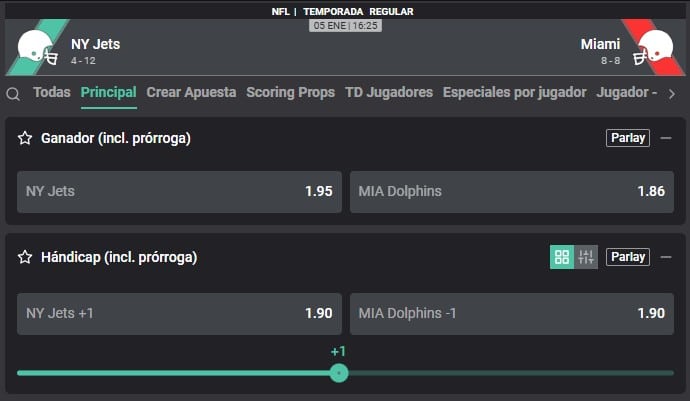Image resolution: width=690 pixels, height=401 pixels.
Task: Collapse the Ganador (incl. prórroga) section
Action: [x=666, y=138]
